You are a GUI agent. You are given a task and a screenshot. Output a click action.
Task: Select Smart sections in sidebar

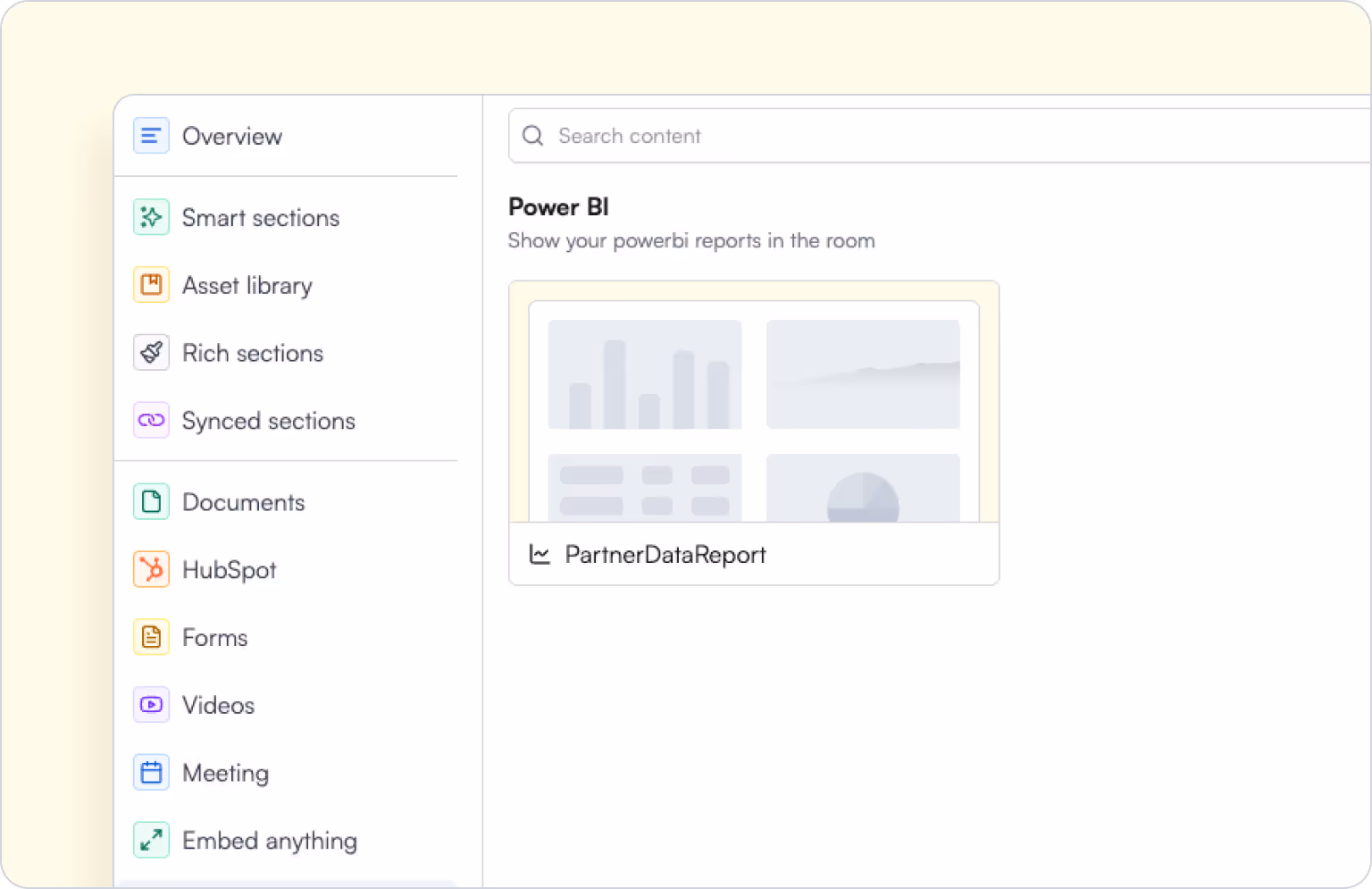coord(261,217)
